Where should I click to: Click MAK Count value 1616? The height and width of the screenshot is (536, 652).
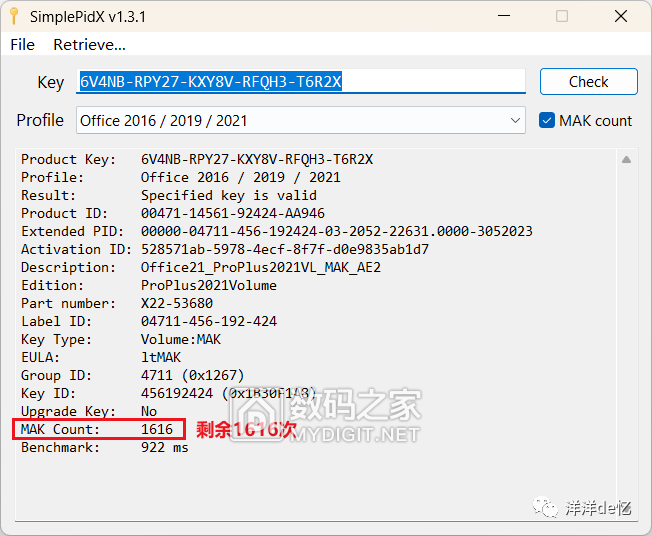click(157, 429)
